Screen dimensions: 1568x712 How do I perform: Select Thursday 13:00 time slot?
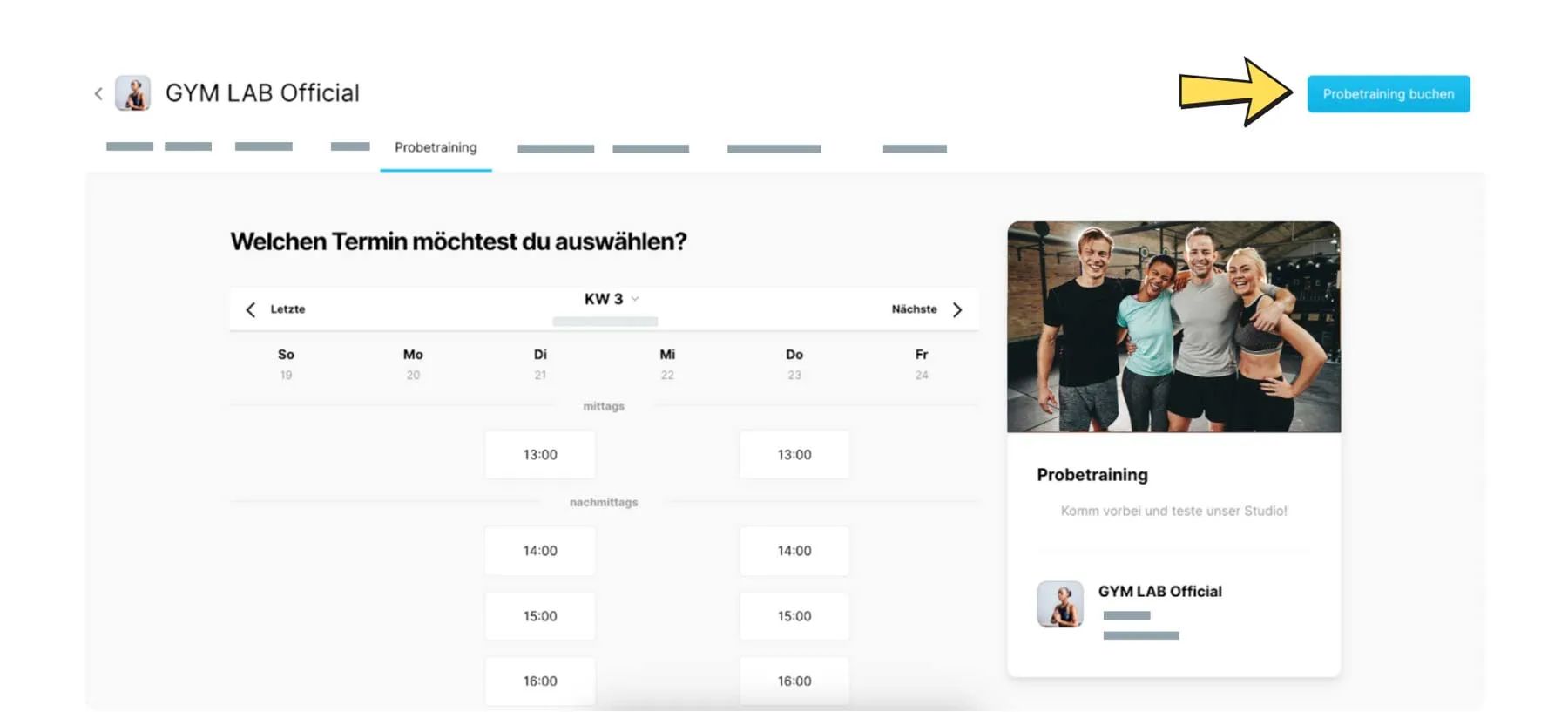tap(794, 454)
